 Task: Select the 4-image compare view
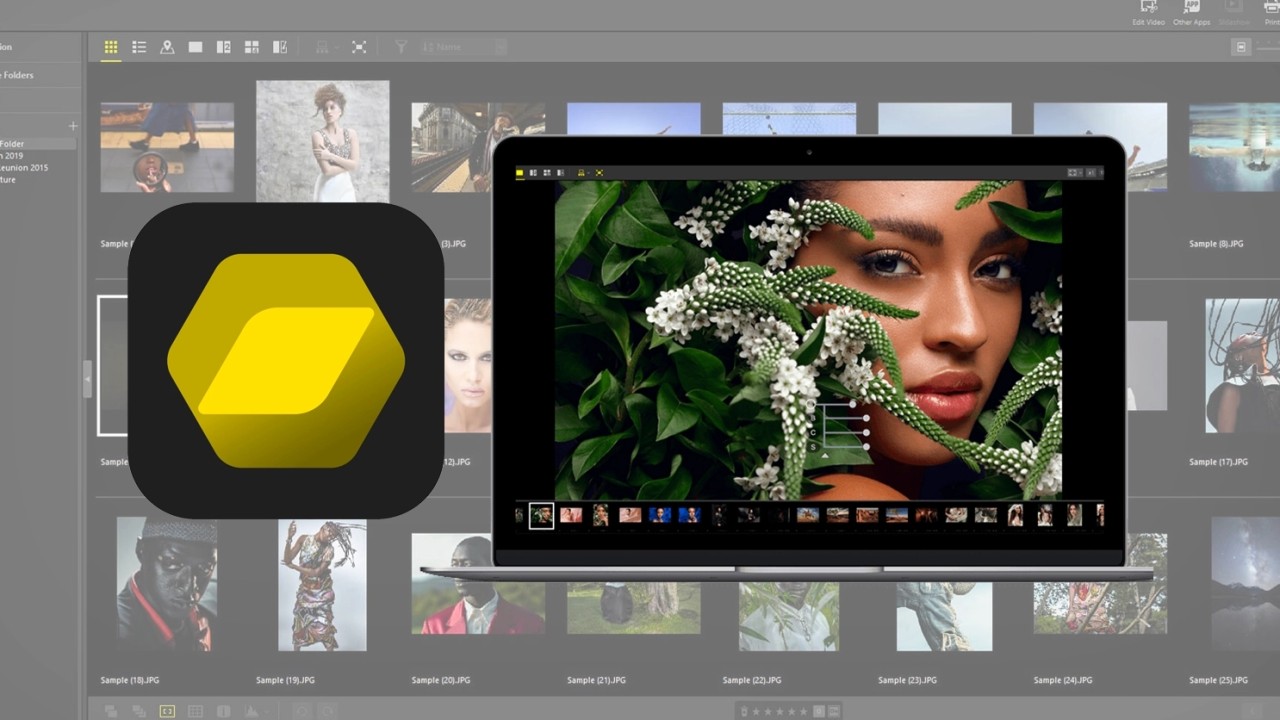click(x=252, y=47)
